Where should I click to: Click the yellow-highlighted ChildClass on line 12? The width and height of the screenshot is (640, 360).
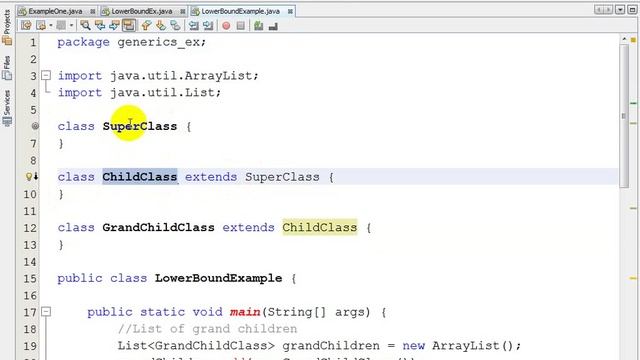(x=320, y=227)
